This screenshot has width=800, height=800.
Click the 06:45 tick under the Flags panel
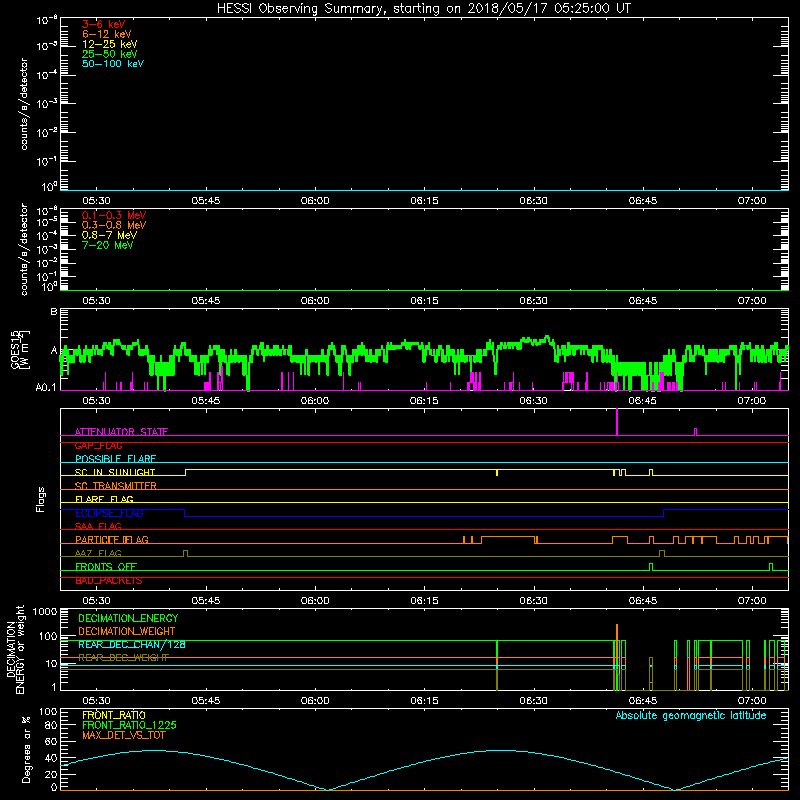coord(643,601)
